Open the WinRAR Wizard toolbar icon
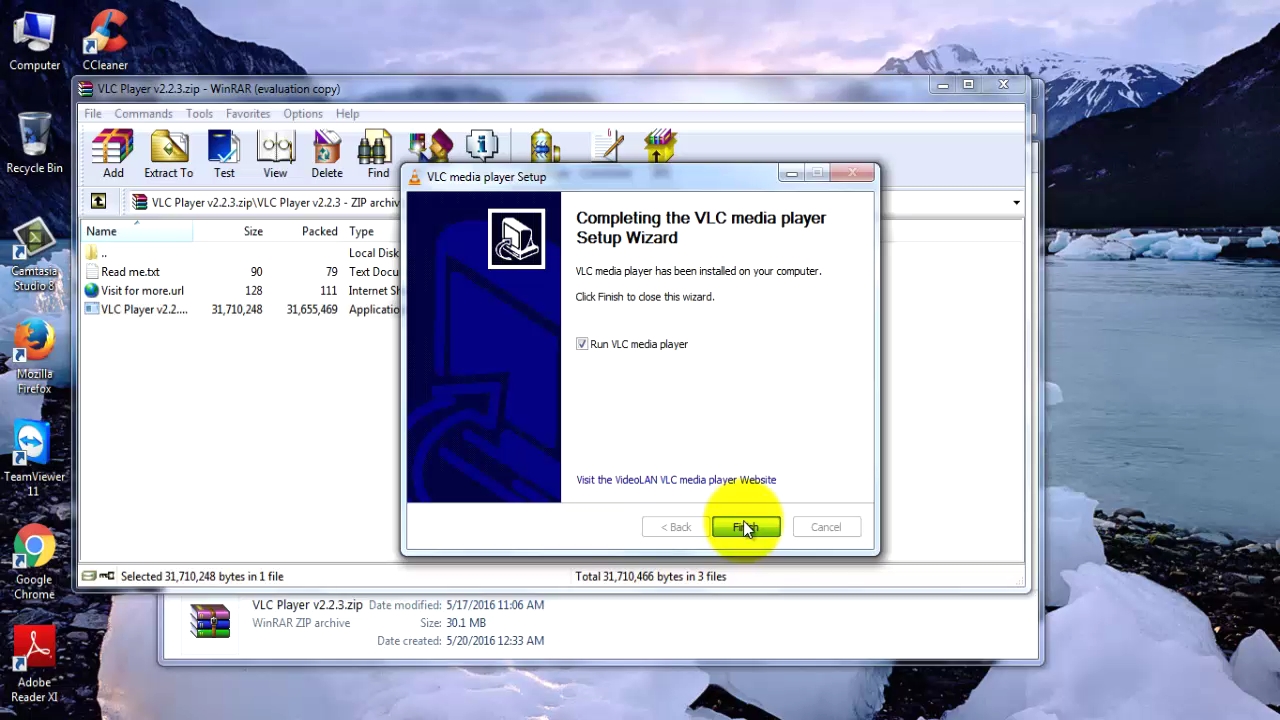 pyautogui.click(x=431, y=146)
